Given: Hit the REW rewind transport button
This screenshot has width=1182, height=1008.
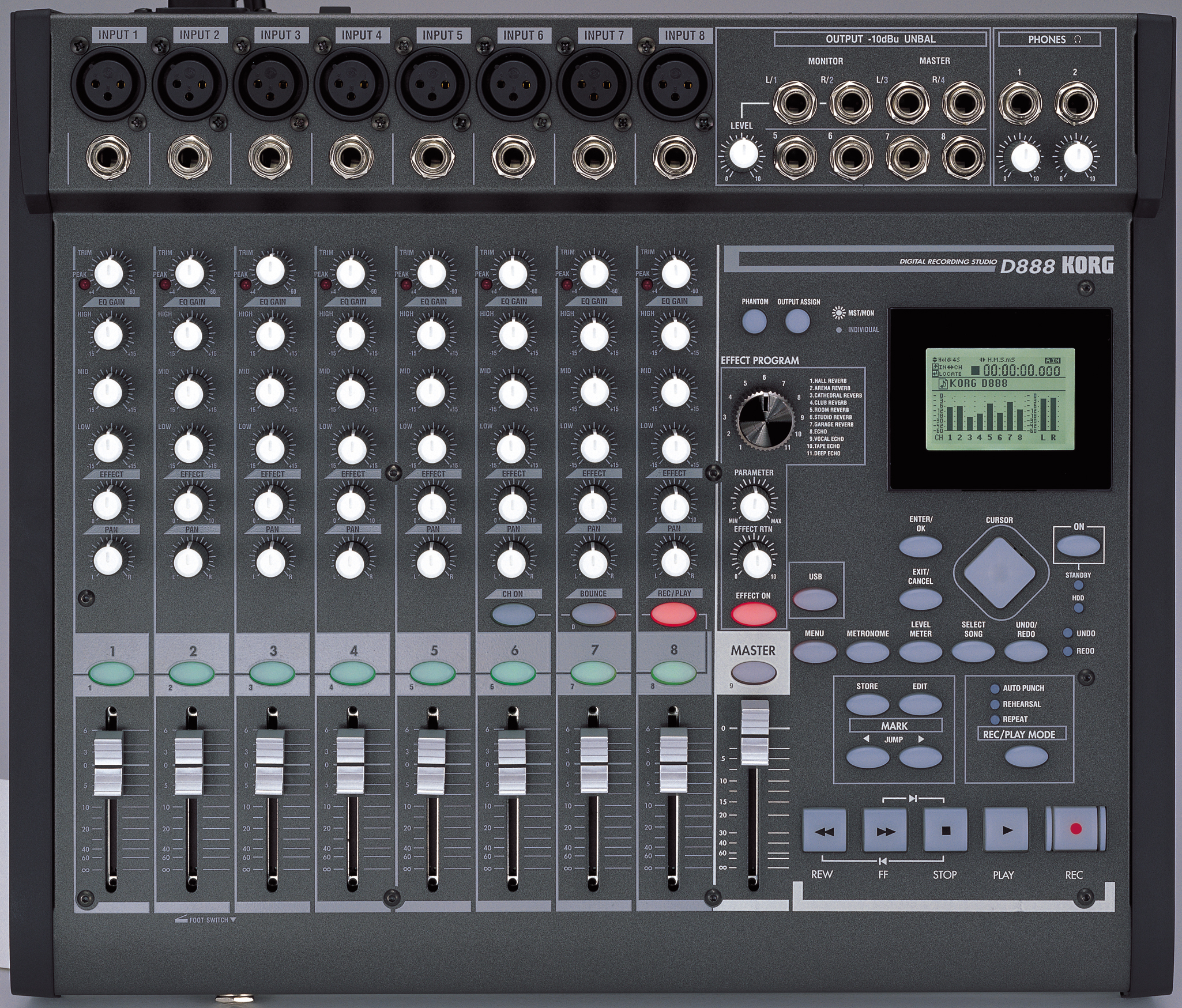Looking at the screenshot, I should (825, 830).
